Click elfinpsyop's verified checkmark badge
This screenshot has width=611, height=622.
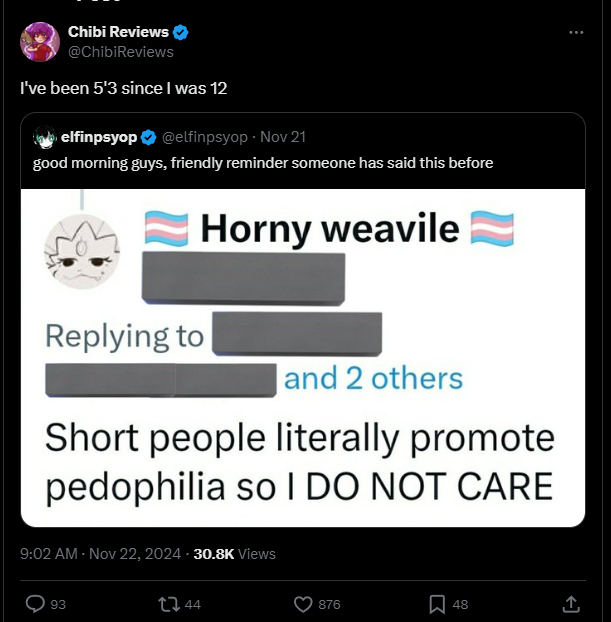click(x=149, y=137)
